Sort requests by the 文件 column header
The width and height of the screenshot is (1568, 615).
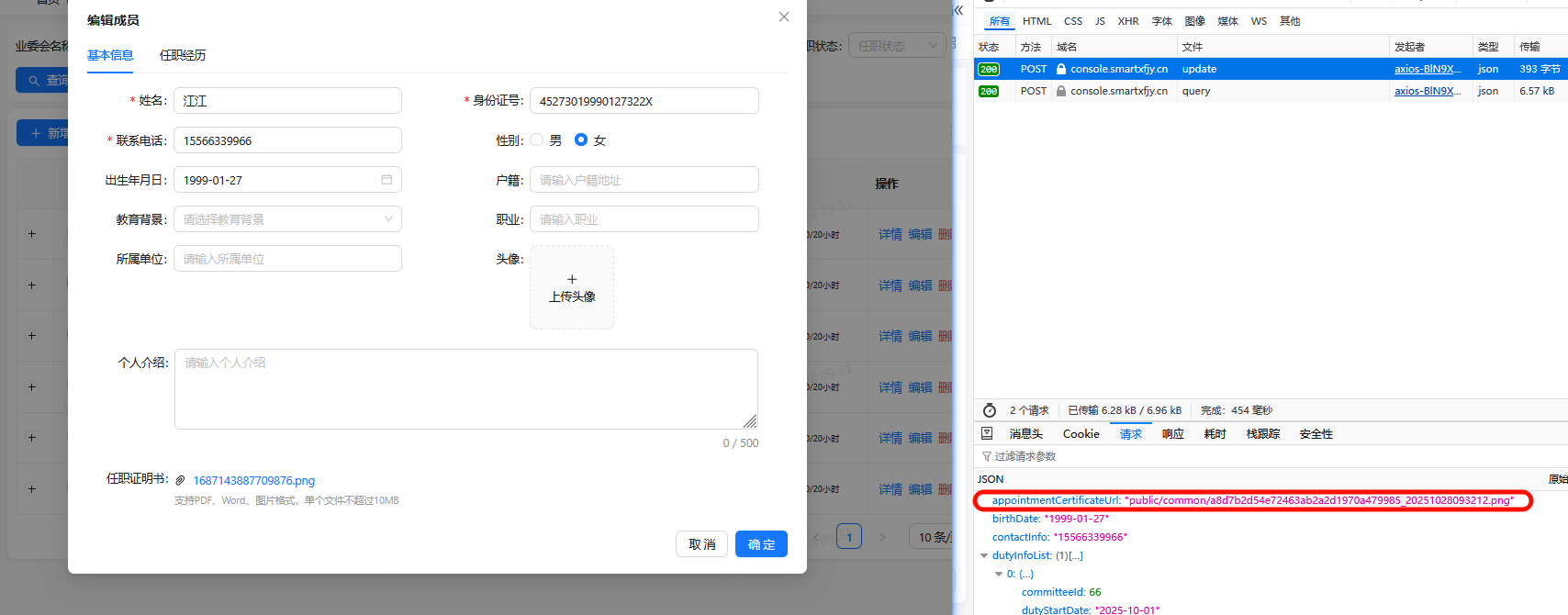[1282, 47]
